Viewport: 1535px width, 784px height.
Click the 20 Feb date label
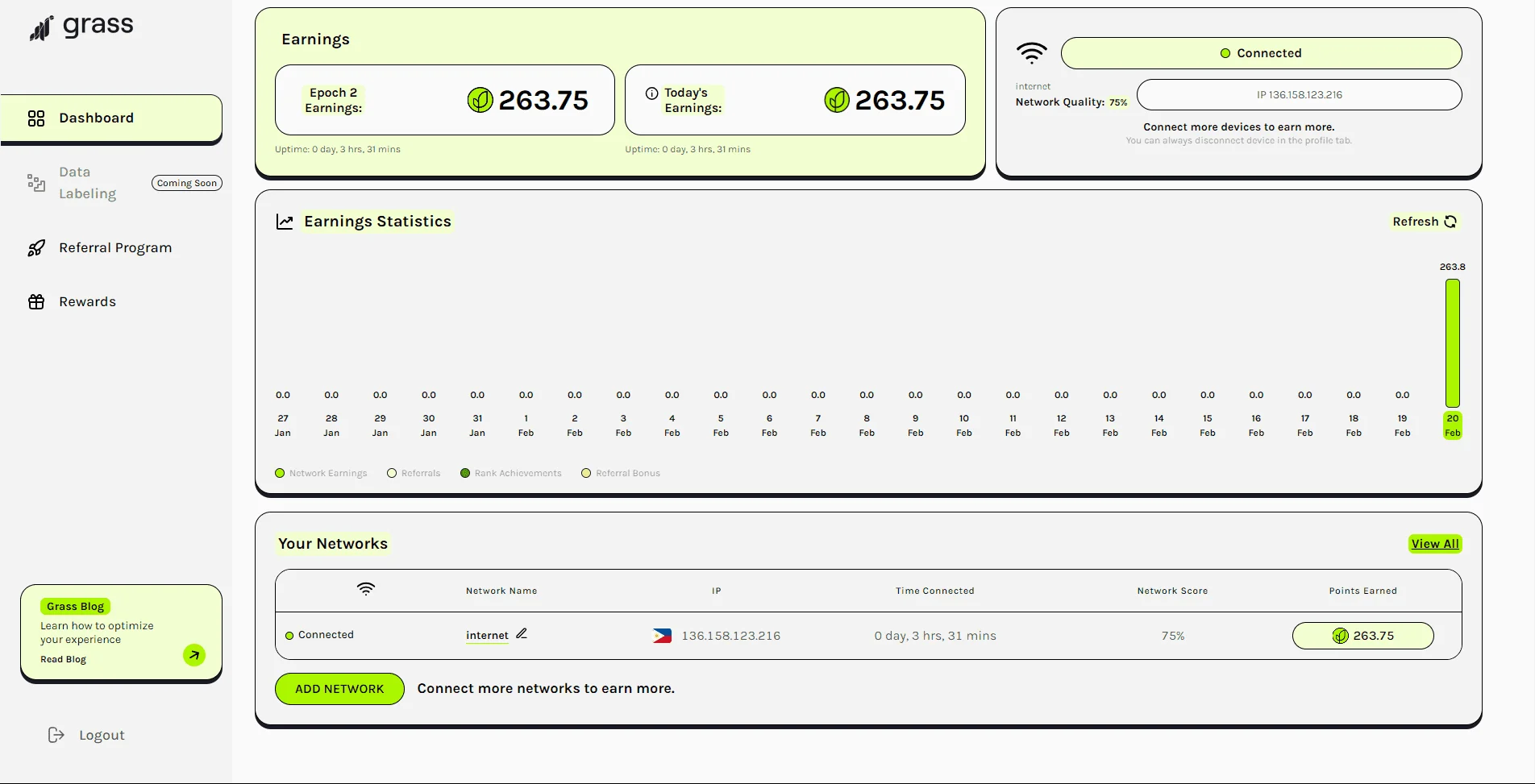click(x=1453, y=425)
